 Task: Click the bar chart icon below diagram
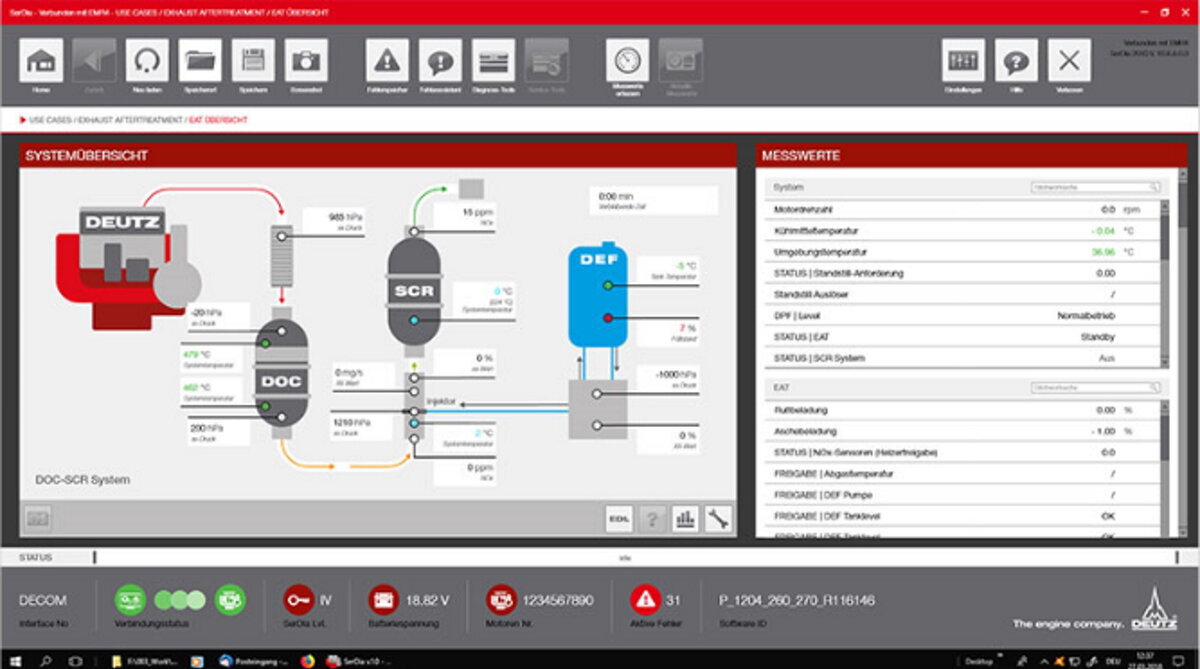[x=685, y=518]
